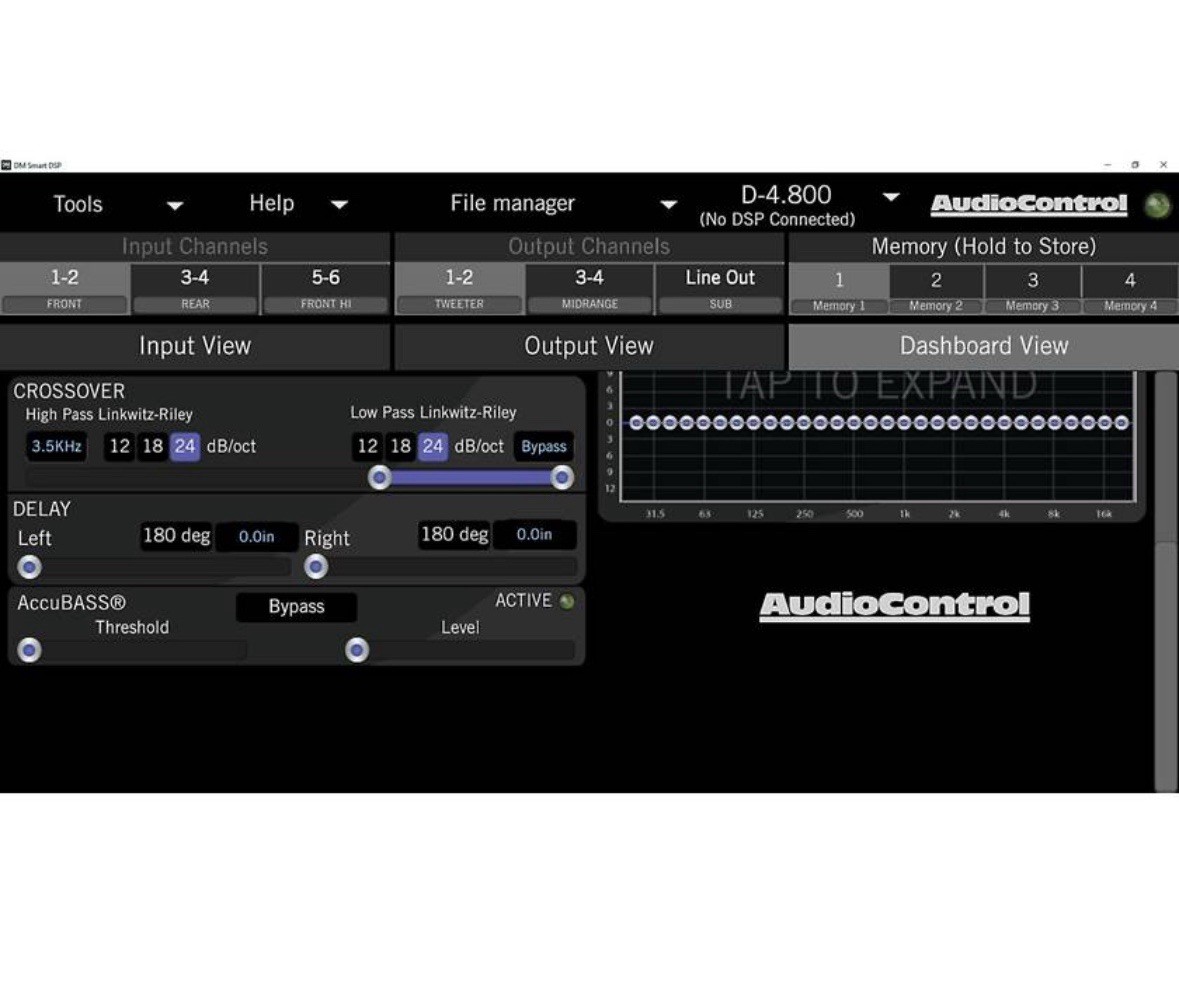This screenshot has width=1179, height=1003.
Task: Click the 3.5KHz high pass frequency field
Action: [56, 447]
